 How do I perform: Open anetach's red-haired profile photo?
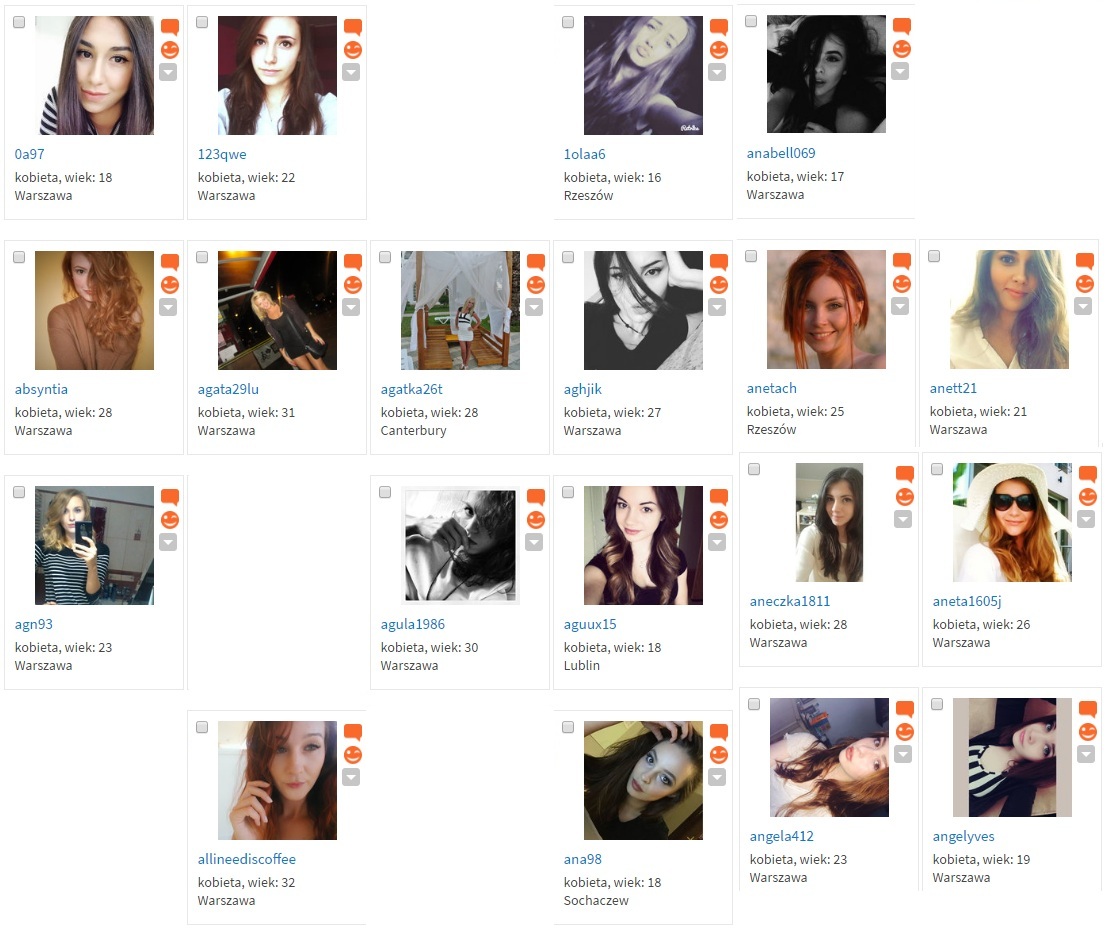click(x=826, y=309)
